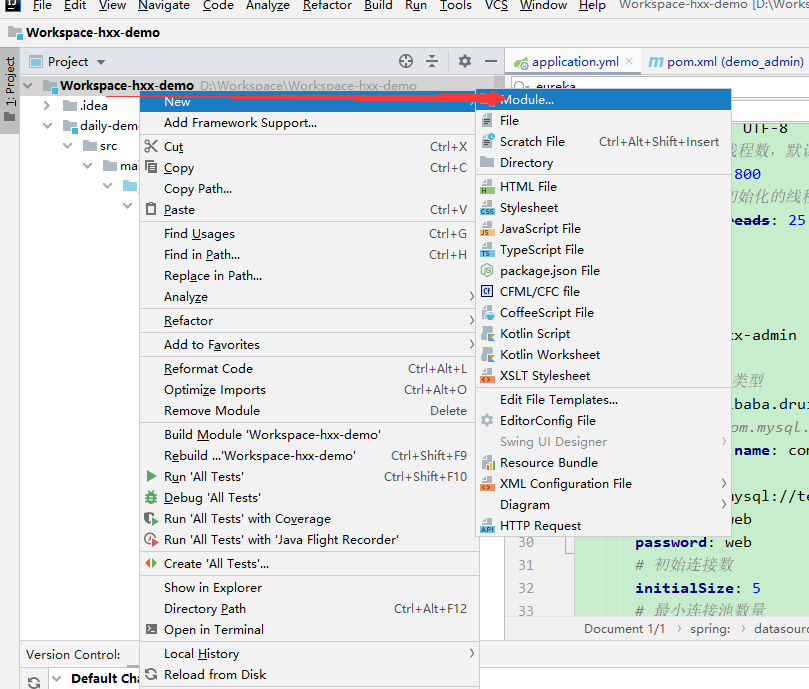Expand XML Configuration File submenu
This screenshot has width=809, height=689.
[x=604, y=484]
